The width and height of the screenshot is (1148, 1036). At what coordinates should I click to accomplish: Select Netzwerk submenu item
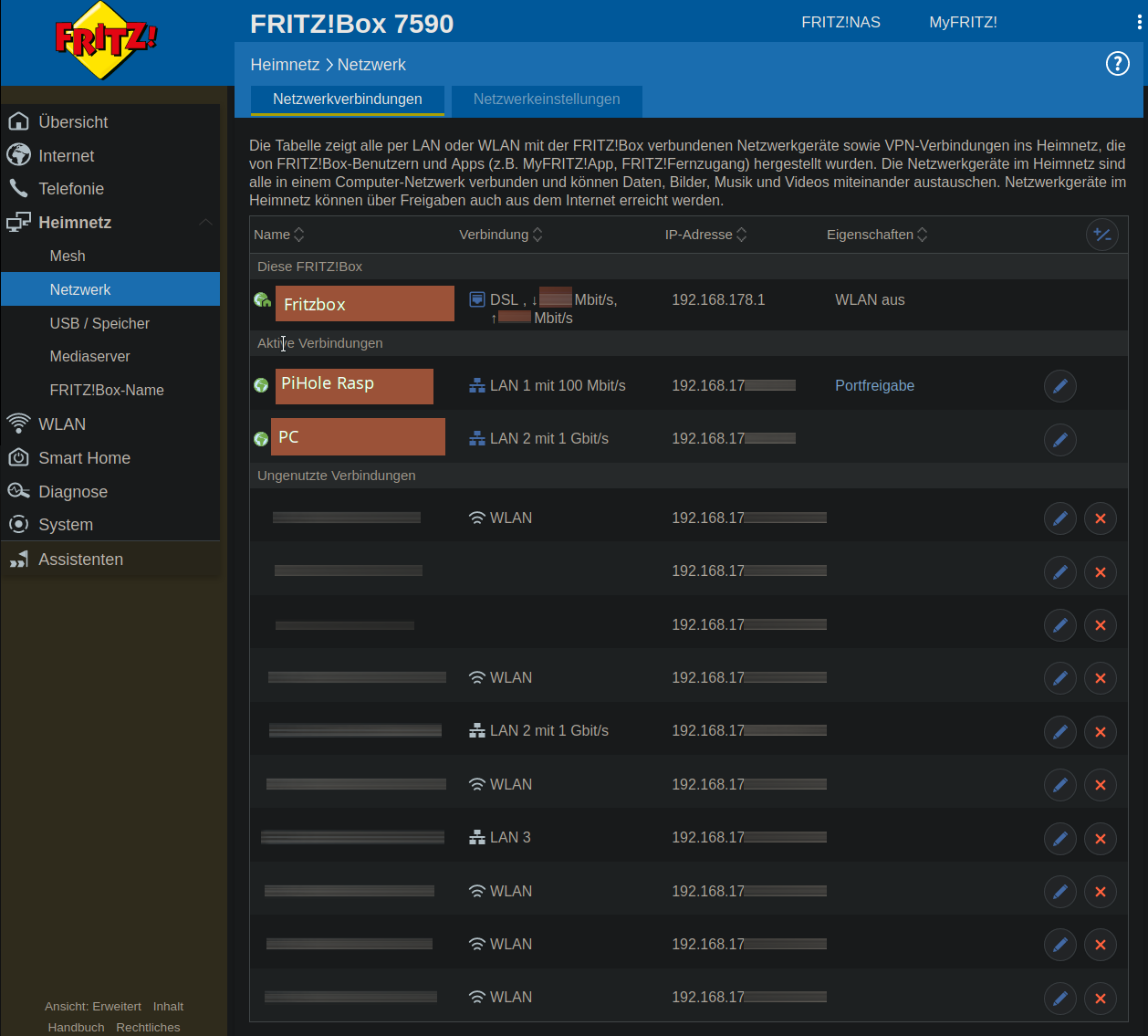[x=110, y=289]
